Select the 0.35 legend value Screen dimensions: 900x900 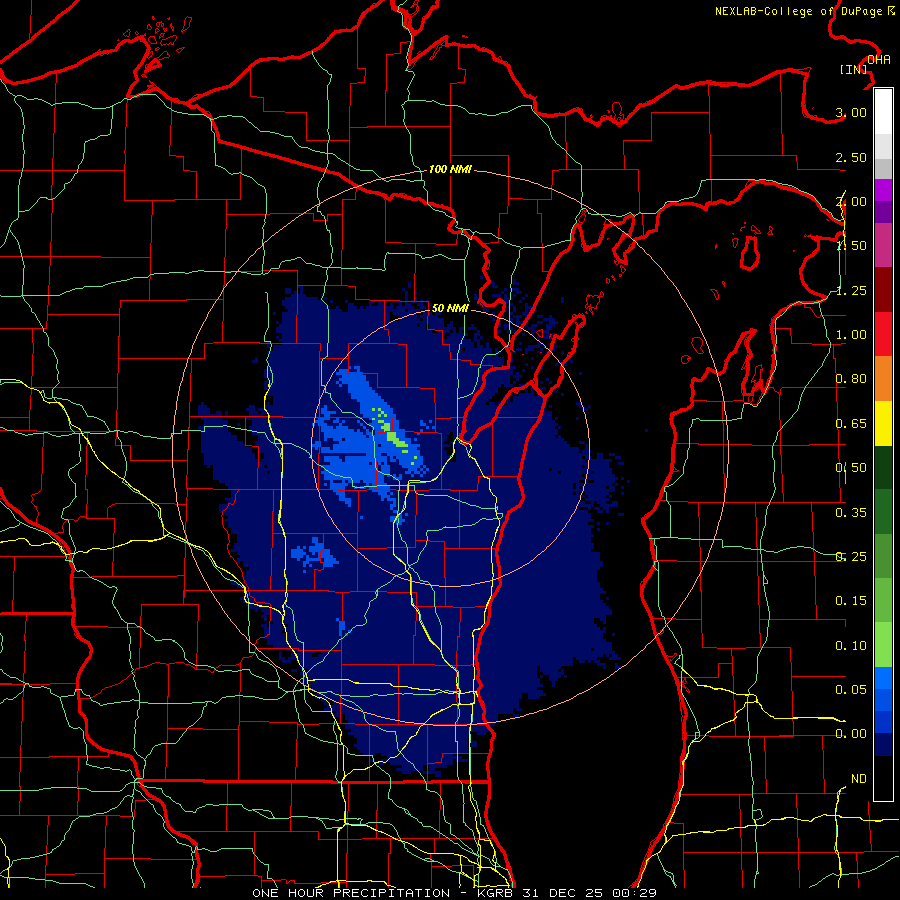coord(851,513)
